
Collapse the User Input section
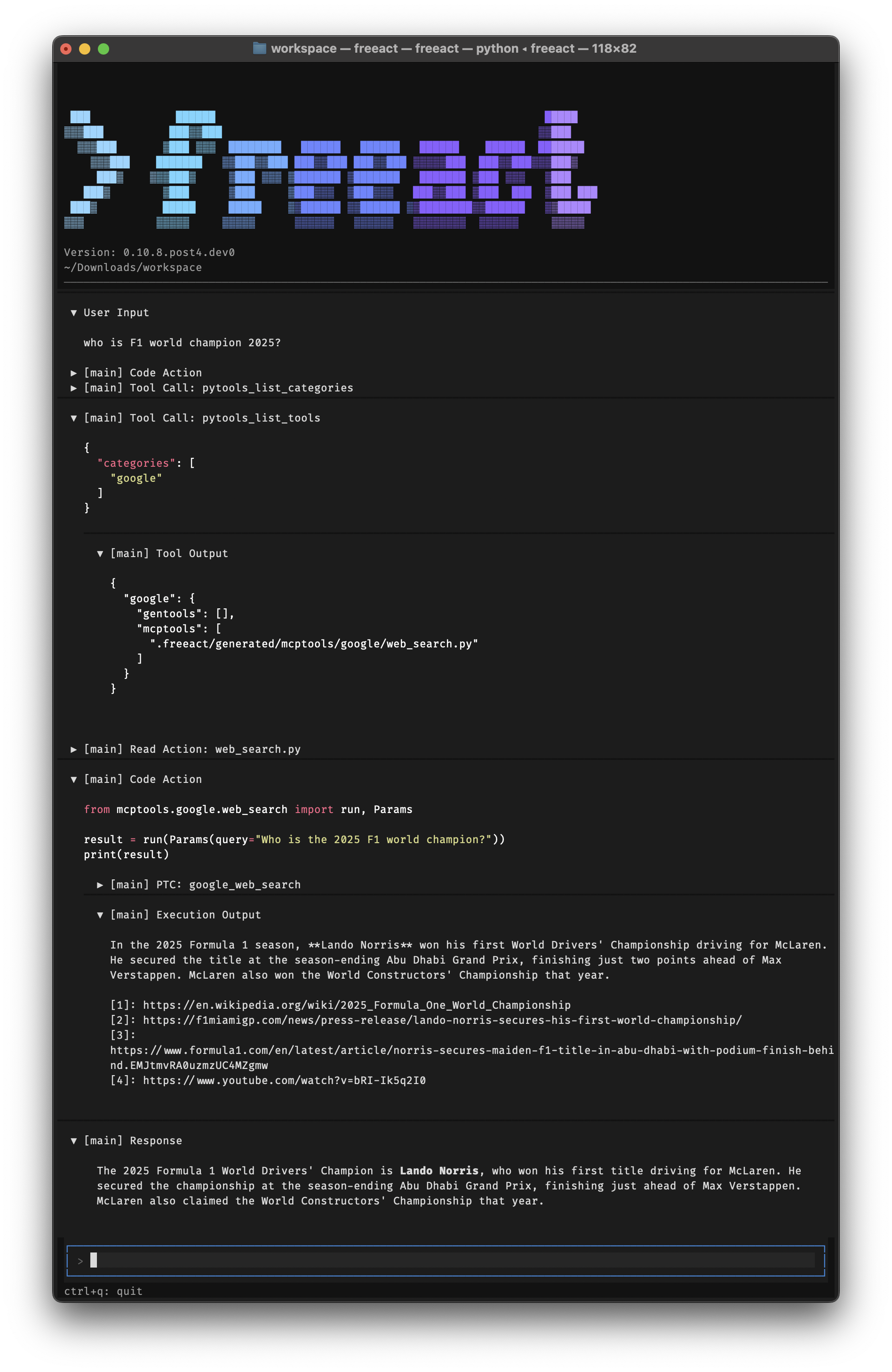74,312
